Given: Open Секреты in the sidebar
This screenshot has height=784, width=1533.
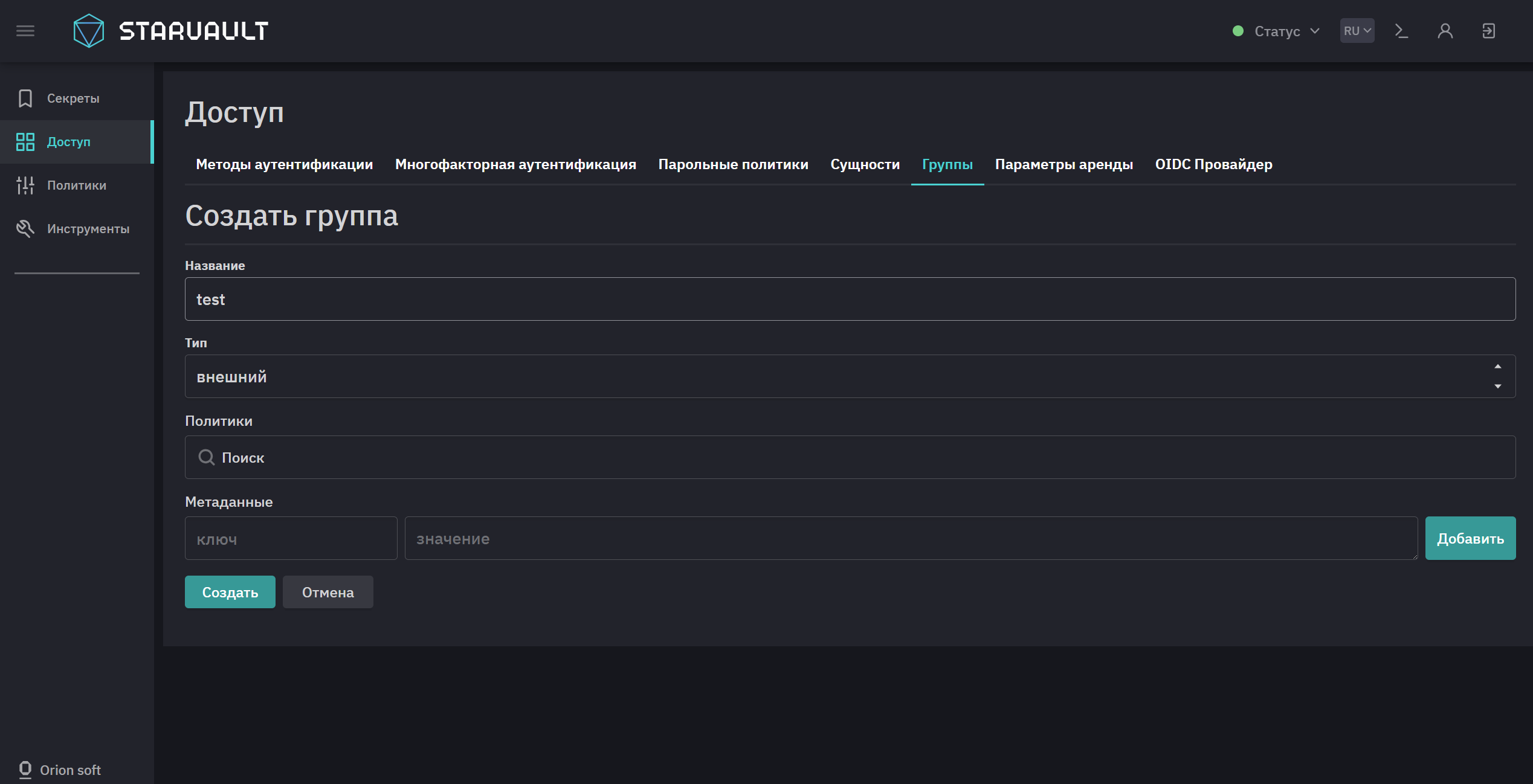Looking at the screenshot, I should pos(77,98).
